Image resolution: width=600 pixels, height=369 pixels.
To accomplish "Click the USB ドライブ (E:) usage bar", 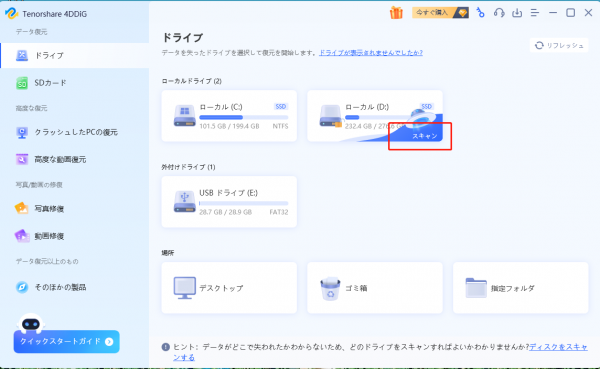I will pyautogui.click(x=244, y=203).
